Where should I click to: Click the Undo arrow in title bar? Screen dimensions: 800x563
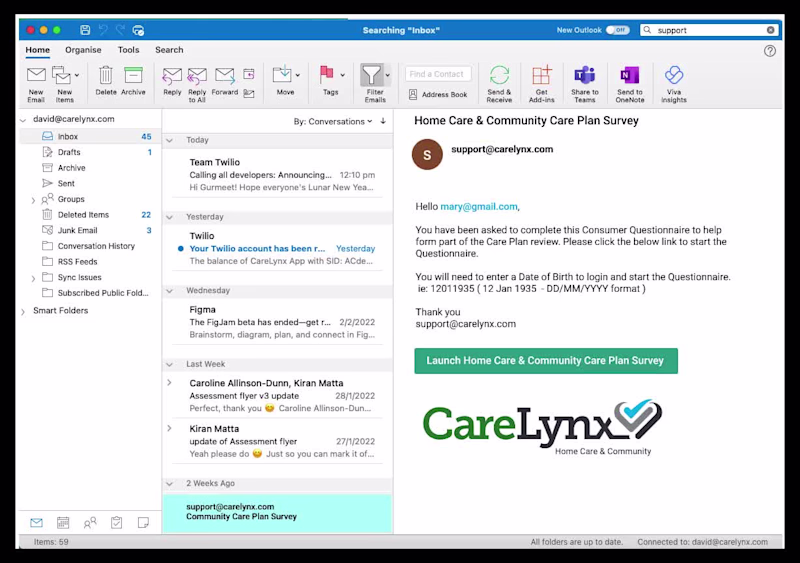pyautogui.click(x=103, y=30)
